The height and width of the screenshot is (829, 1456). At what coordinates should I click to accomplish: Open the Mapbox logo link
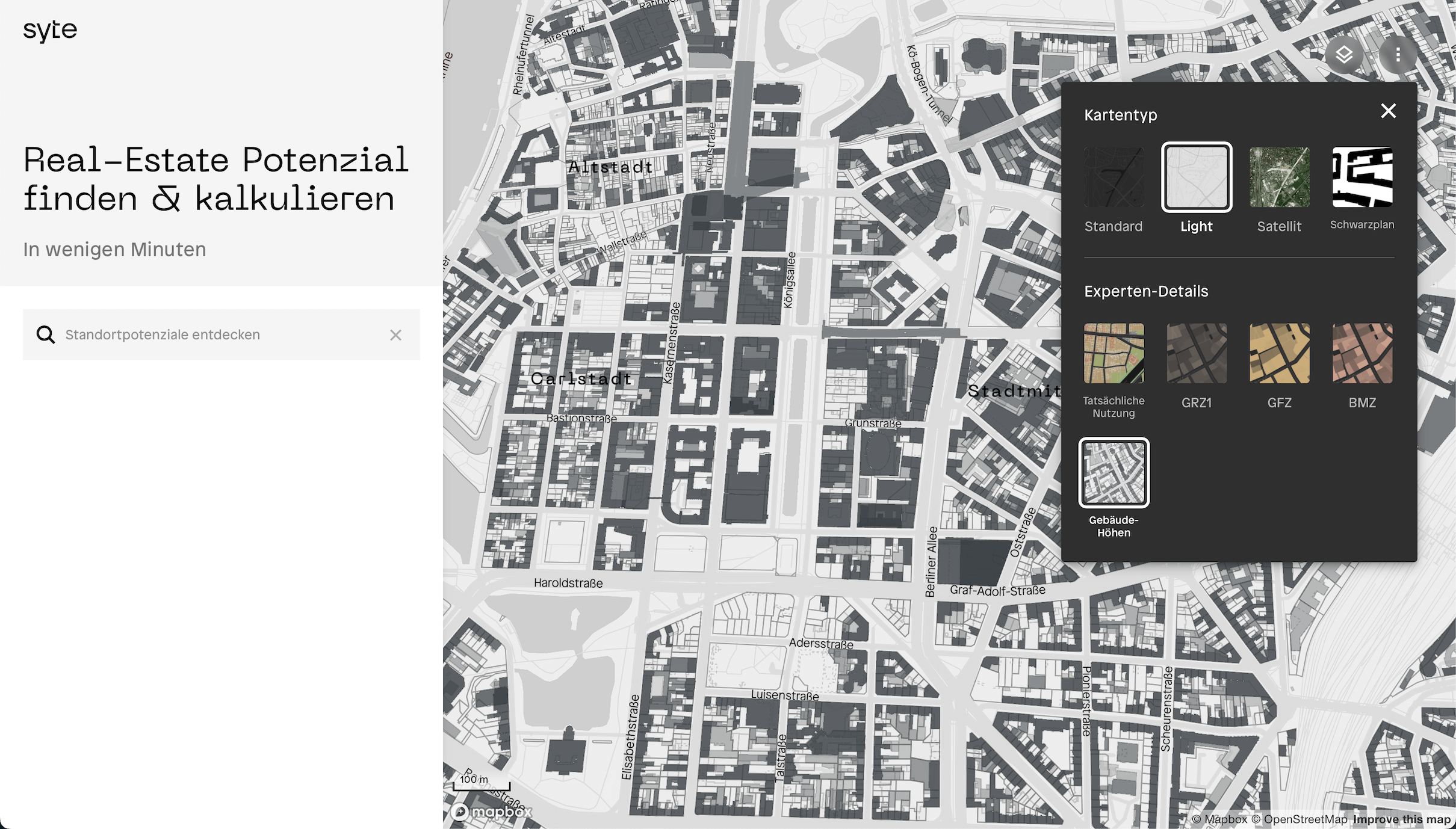[492, 812]
